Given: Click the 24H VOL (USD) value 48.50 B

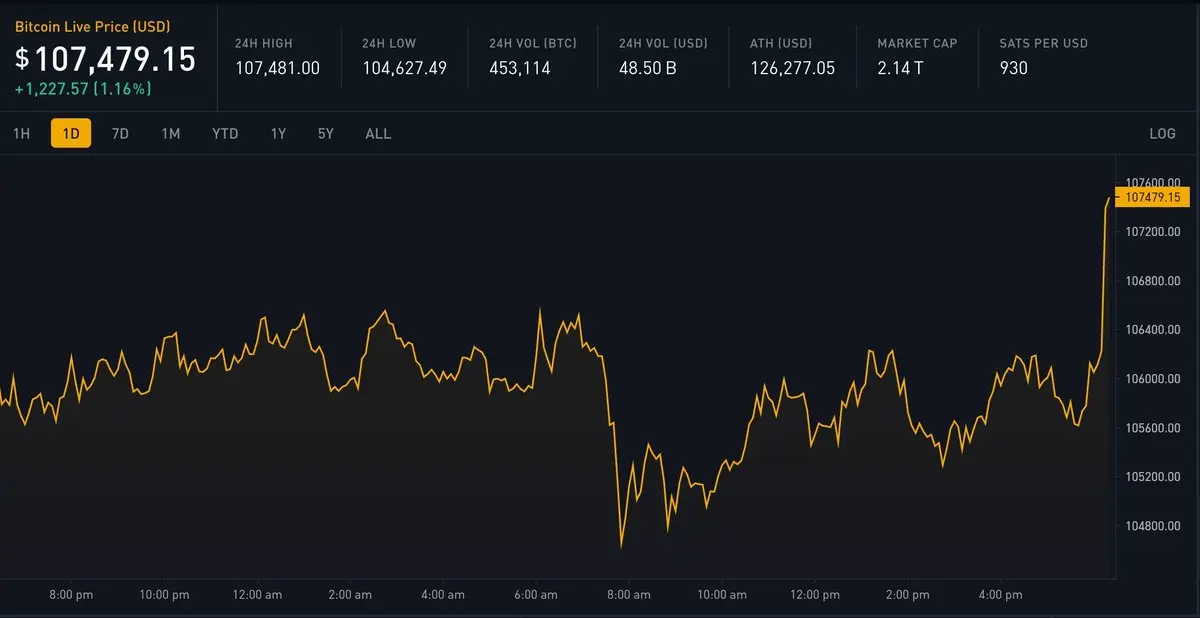Looking at the screenshot, I should click(x=648, y=68).
